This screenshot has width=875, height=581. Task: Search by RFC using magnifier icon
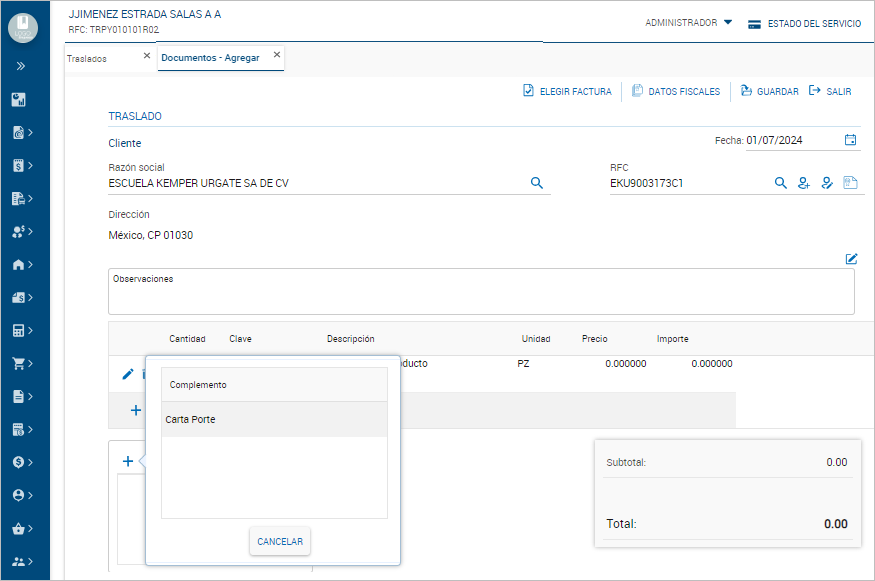[781, 183]
